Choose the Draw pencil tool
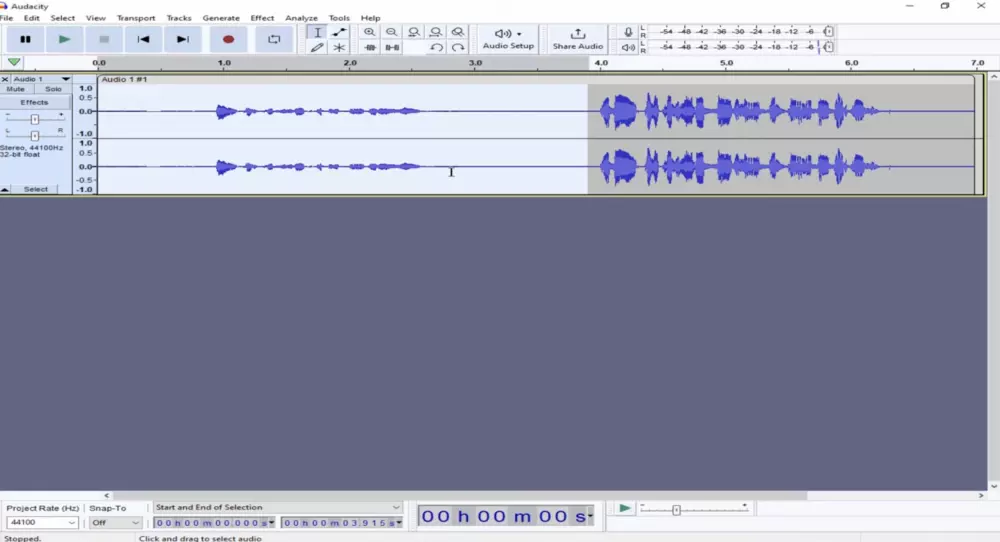The height and width of the screenshot is (542, 1000). tap(317, 47)
